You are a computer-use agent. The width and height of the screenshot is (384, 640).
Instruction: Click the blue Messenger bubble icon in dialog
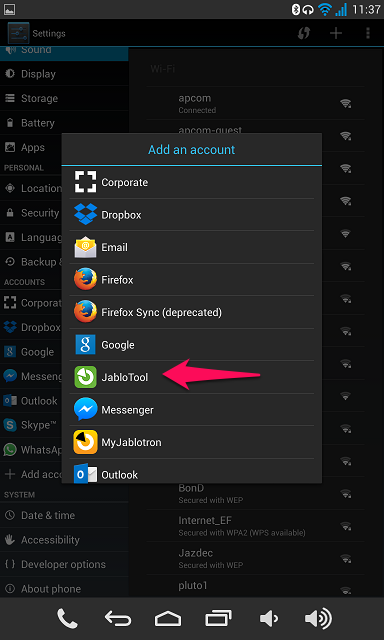click(85, 409)
